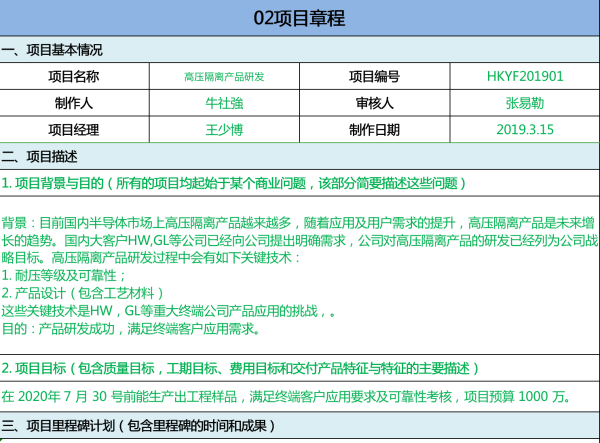The height and width of the screenshot is (443, 600).
Task: Select heading 2. 项目目标
Action: 240,368
